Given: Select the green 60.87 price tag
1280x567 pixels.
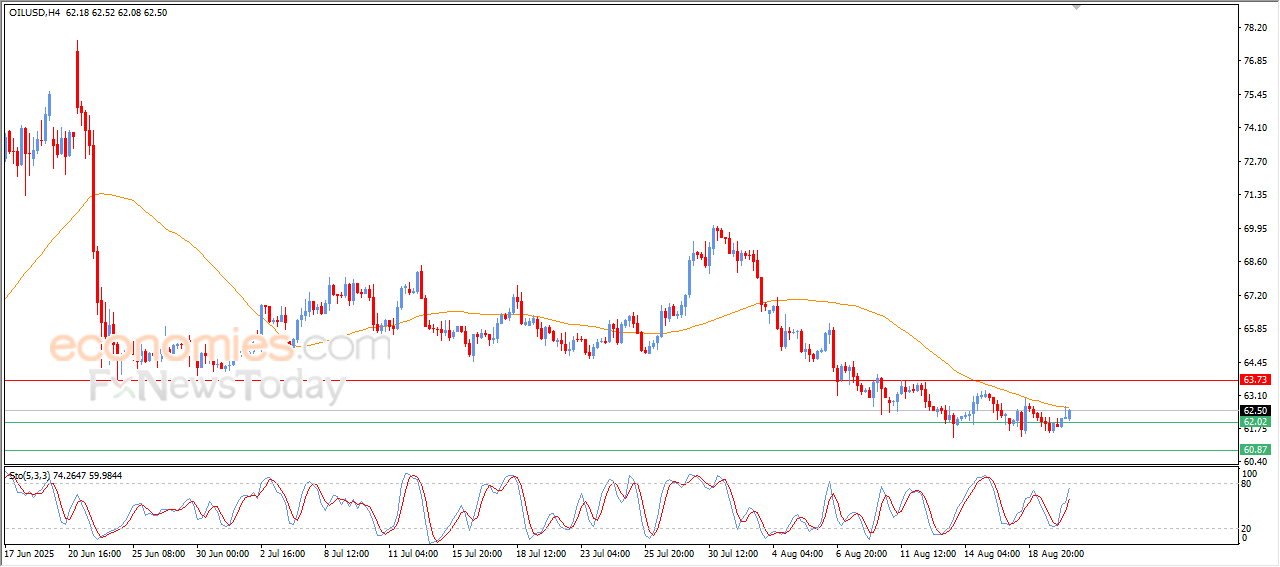Looking at the screenshot, I should (1255, 450).
